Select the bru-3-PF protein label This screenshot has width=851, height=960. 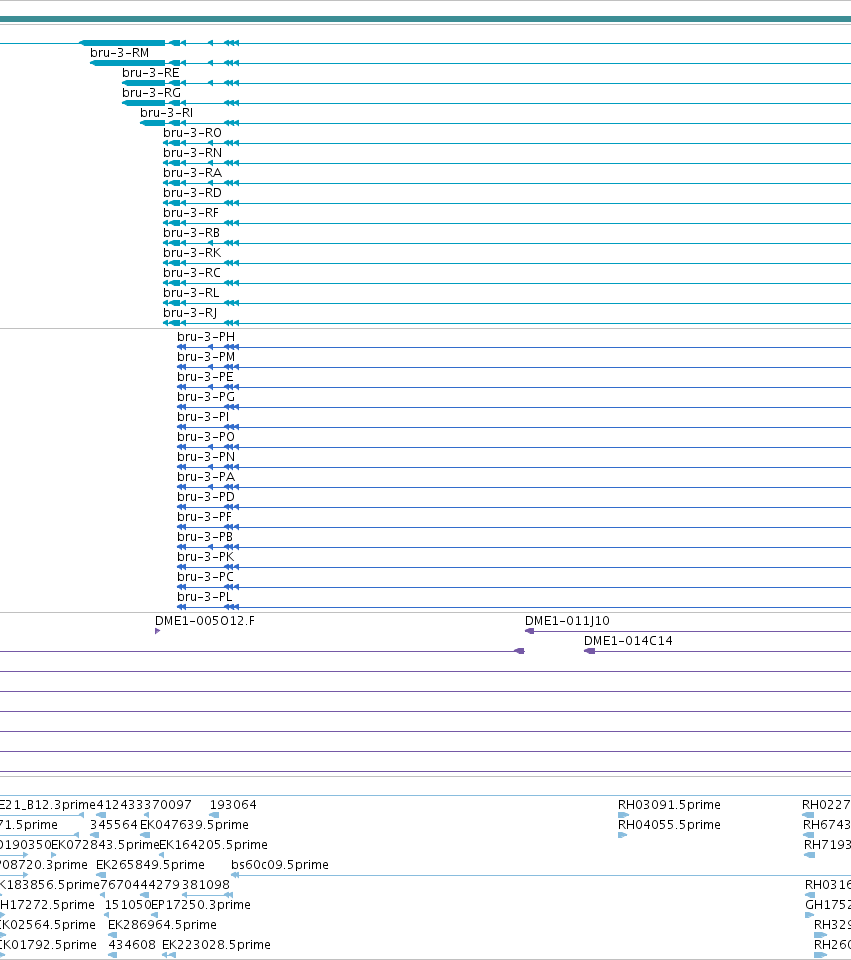[x=204, y=517]
